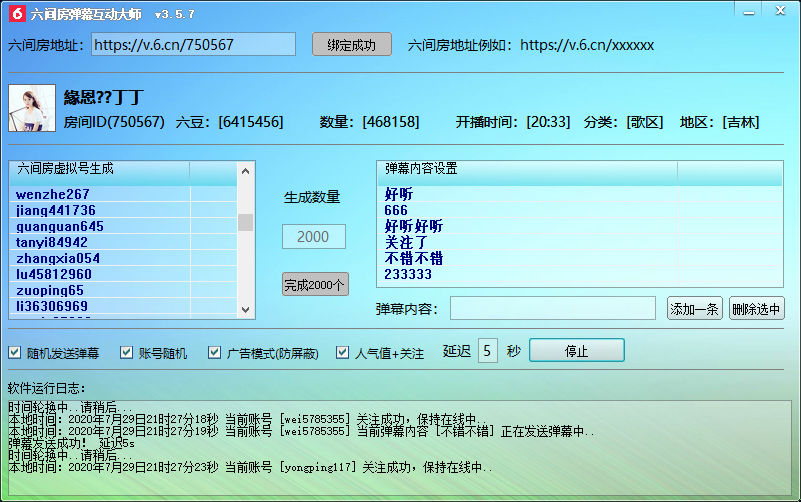Click the account list scrollbar thumb

(x=246, y=223)
